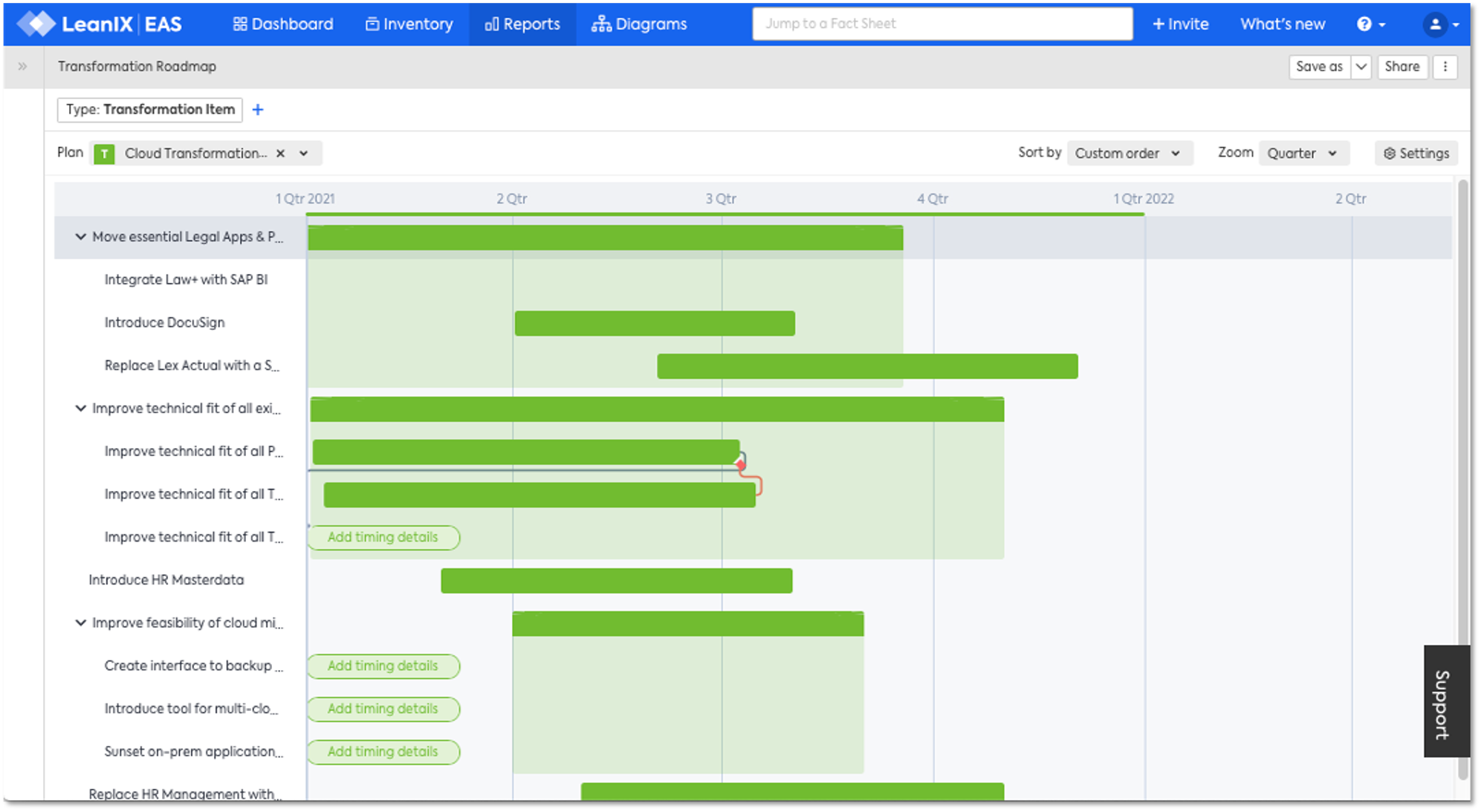Expand the sidebar with double-chevron icon
The height and width of the screenshot is (812, 1481).
click(x=22, y=66)
